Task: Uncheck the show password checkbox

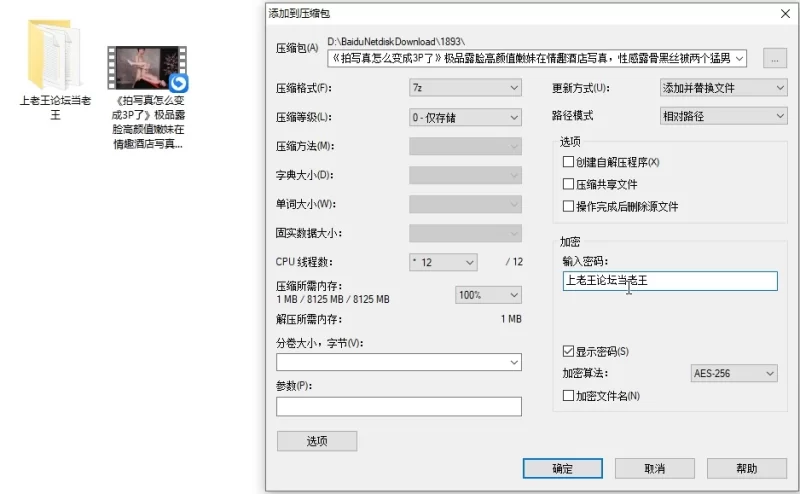Action: click(x=568, y=351)
